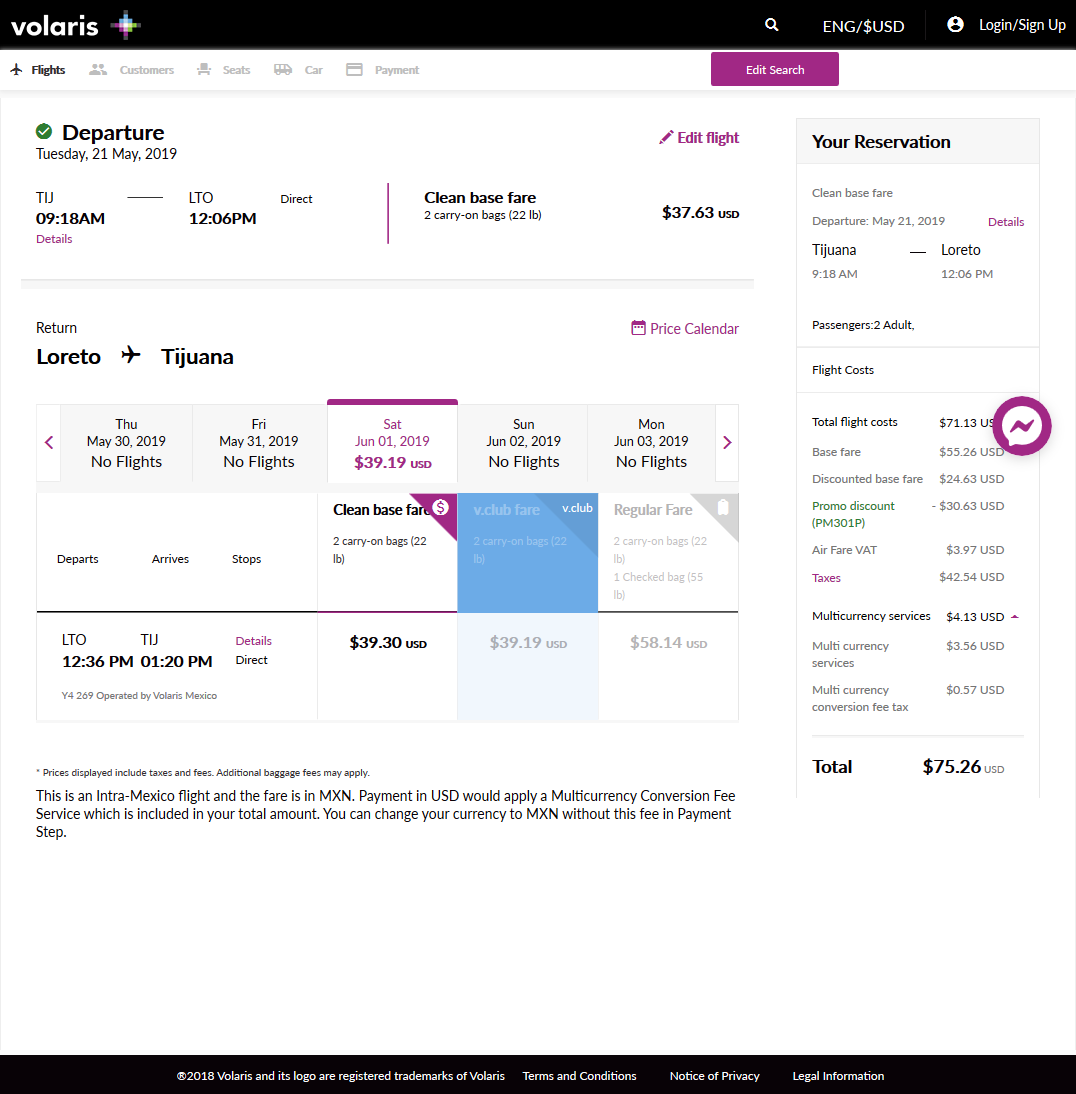The height and width of the screenshot is (1094, 1076).
Task: Click the search magnifier icon
Action: [771, 25]
